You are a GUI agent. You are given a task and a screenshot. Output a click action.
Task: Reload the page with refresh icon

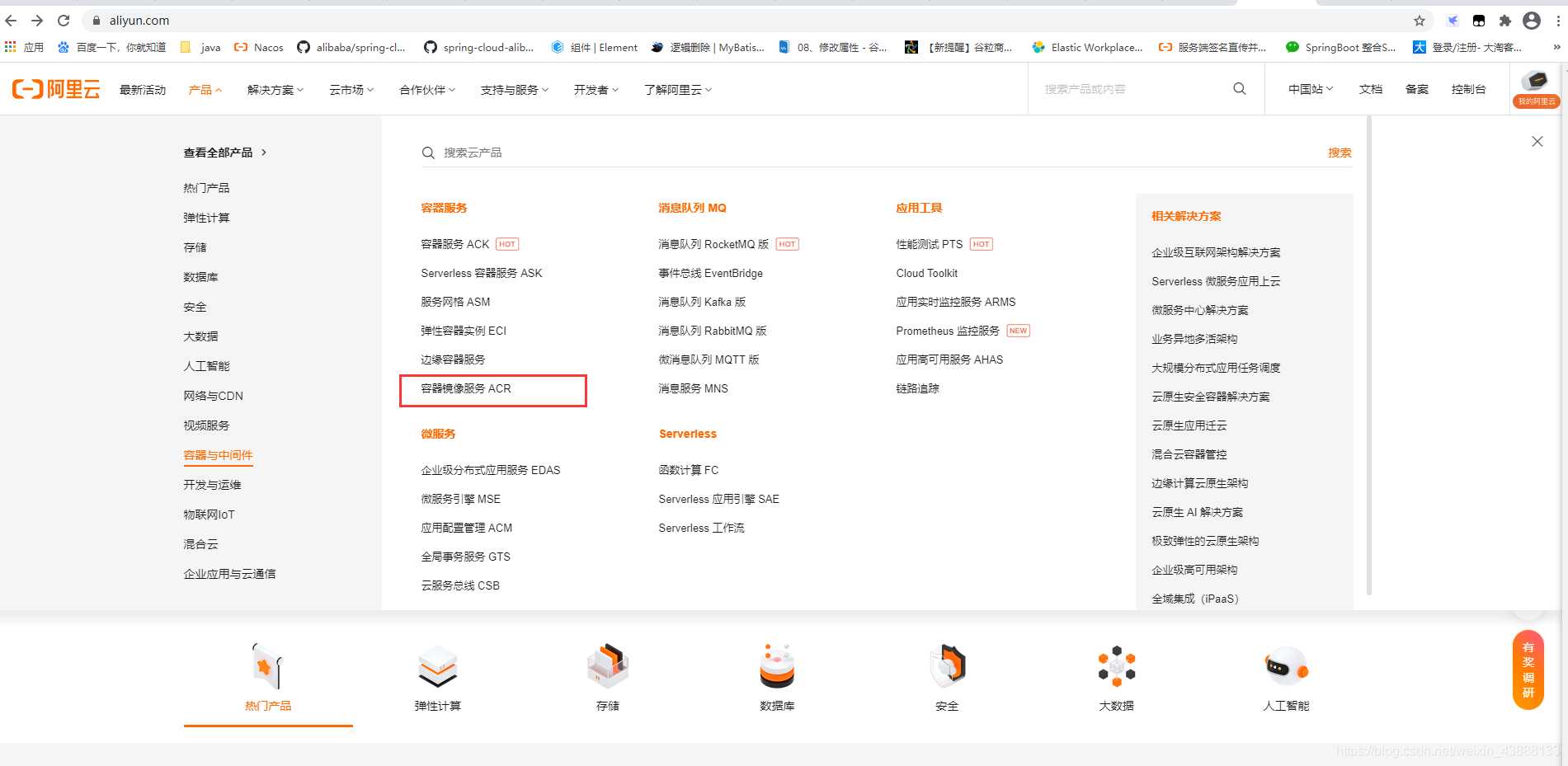pyautogui.click(x=64, y=21)
